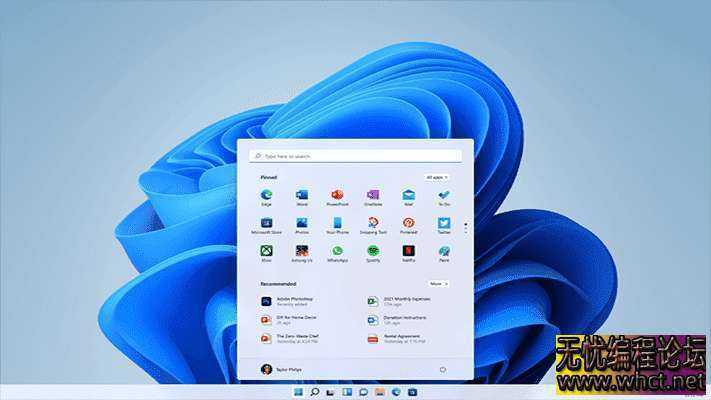This screenshot has width=711, height=400.
Task: Click the 'Type here to search' box
Action: [x=356, y=156]
